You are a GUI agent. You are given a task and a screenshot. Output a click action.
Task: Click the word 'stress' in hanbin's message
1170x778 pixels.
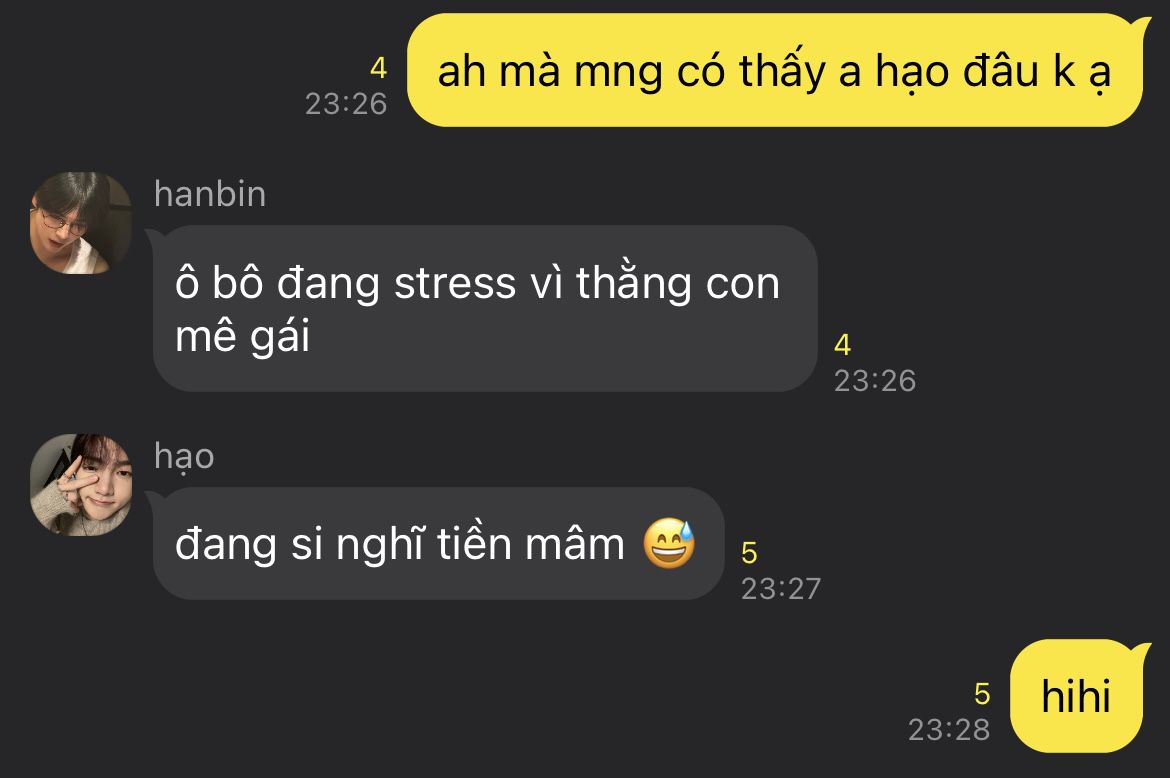click(455, 284)
